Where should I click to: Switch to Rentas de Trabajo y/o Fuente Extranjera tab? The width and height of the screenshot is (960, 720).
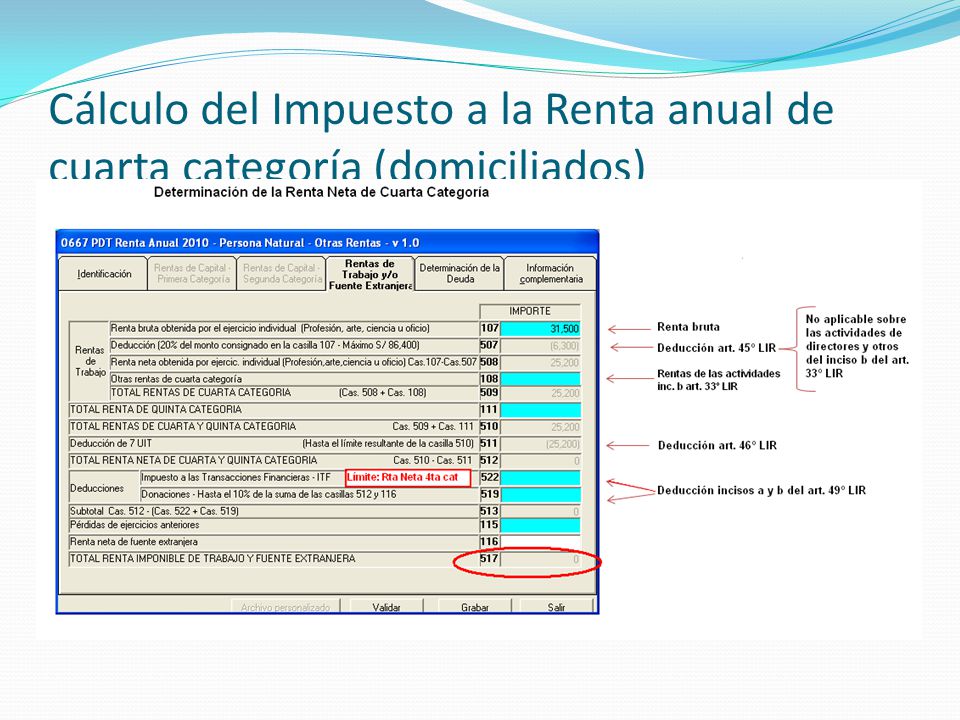coord(370,274)
